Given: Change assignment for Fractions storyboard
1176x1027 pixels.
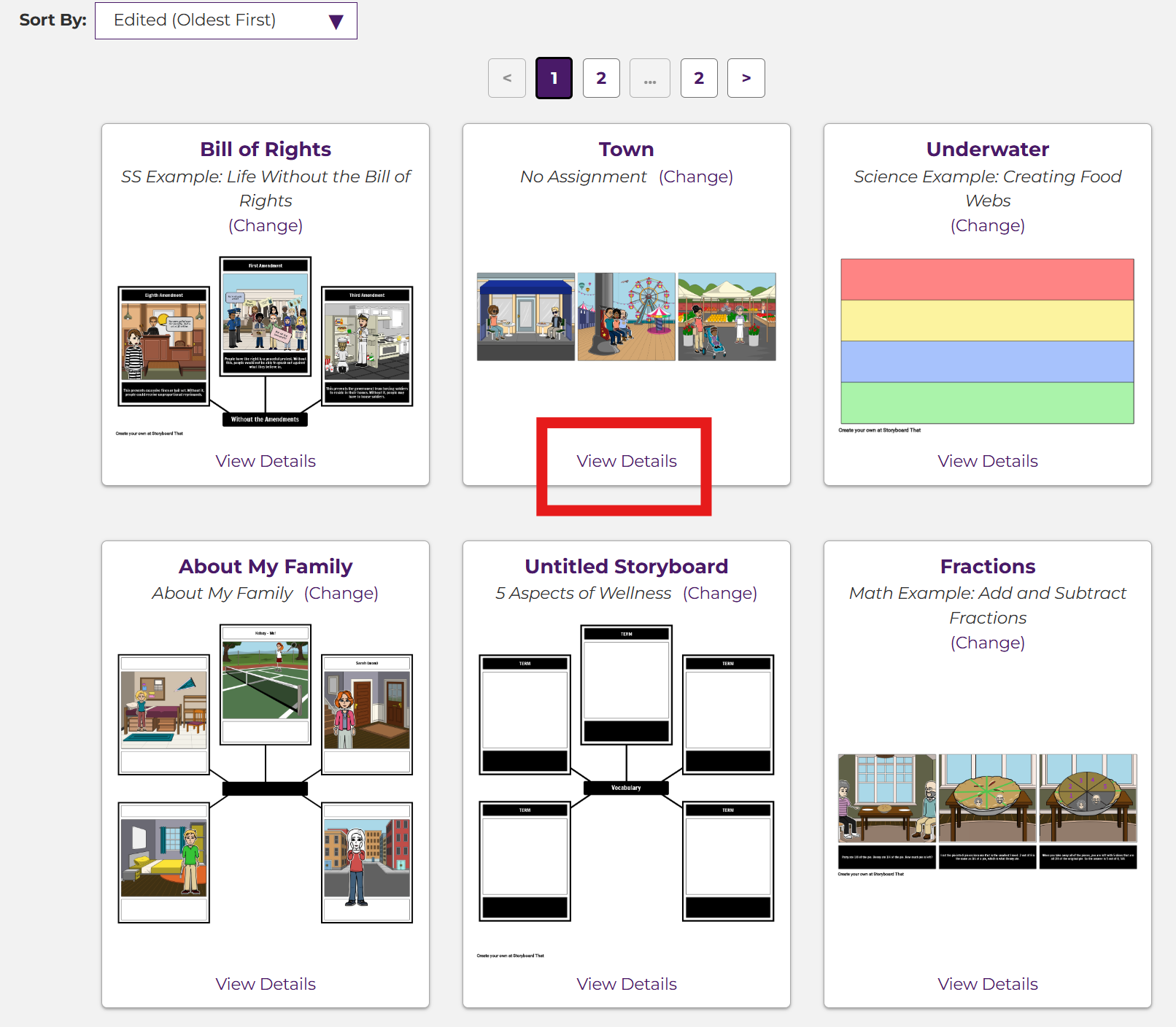Looking at the screenshot, I should 988,643.
